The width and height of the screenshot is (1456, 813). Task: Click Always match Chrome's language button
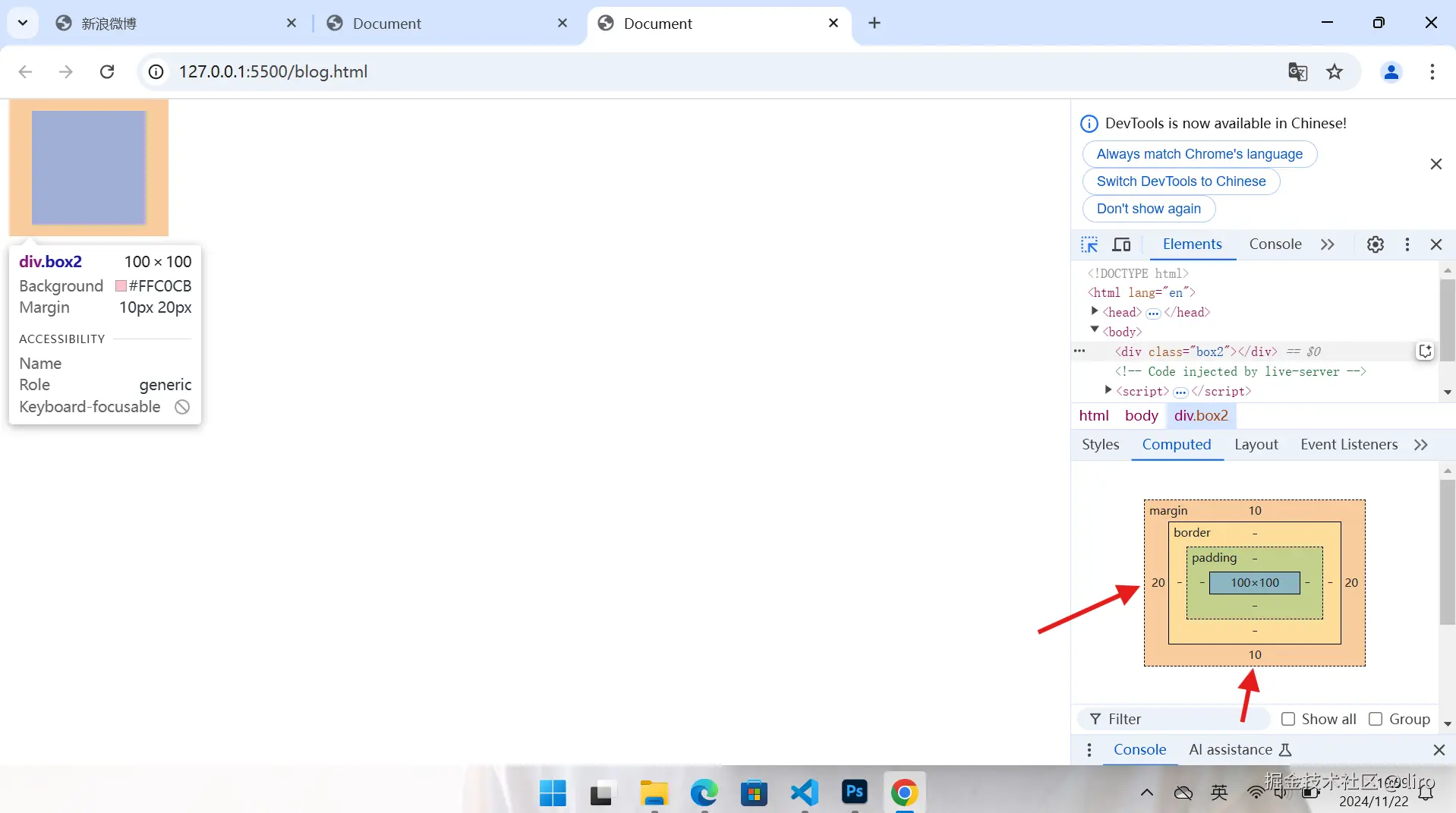tap(1199, 154)
